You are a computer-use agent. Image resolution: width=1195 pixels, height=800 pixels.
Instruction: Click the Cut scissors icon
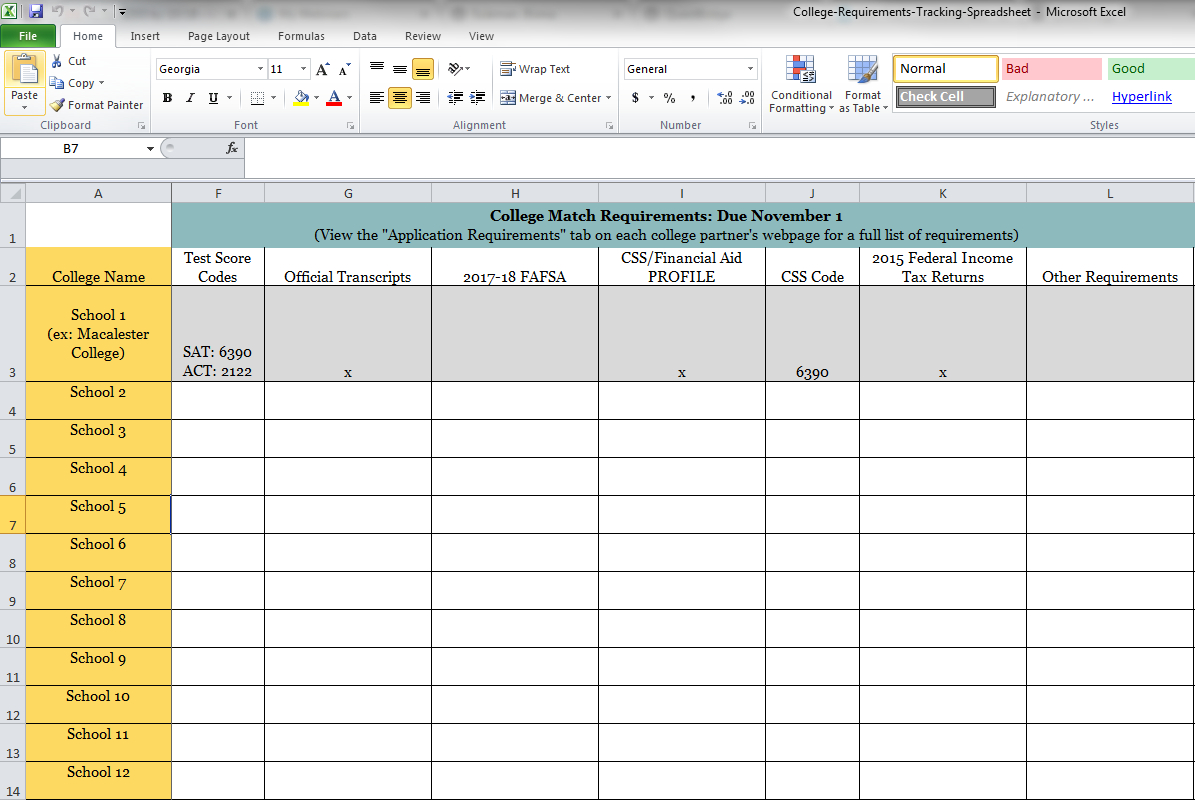click(58, 61)
